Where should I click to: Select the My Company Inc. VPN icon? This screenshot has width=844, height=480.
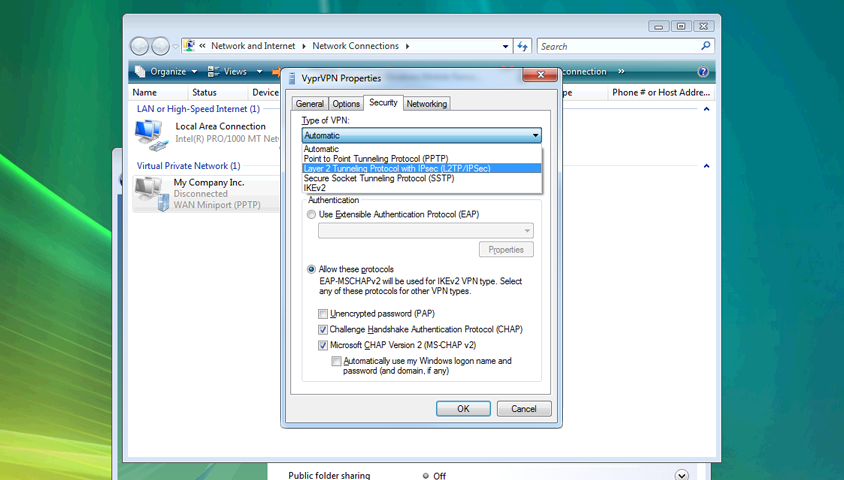(150, 192)
